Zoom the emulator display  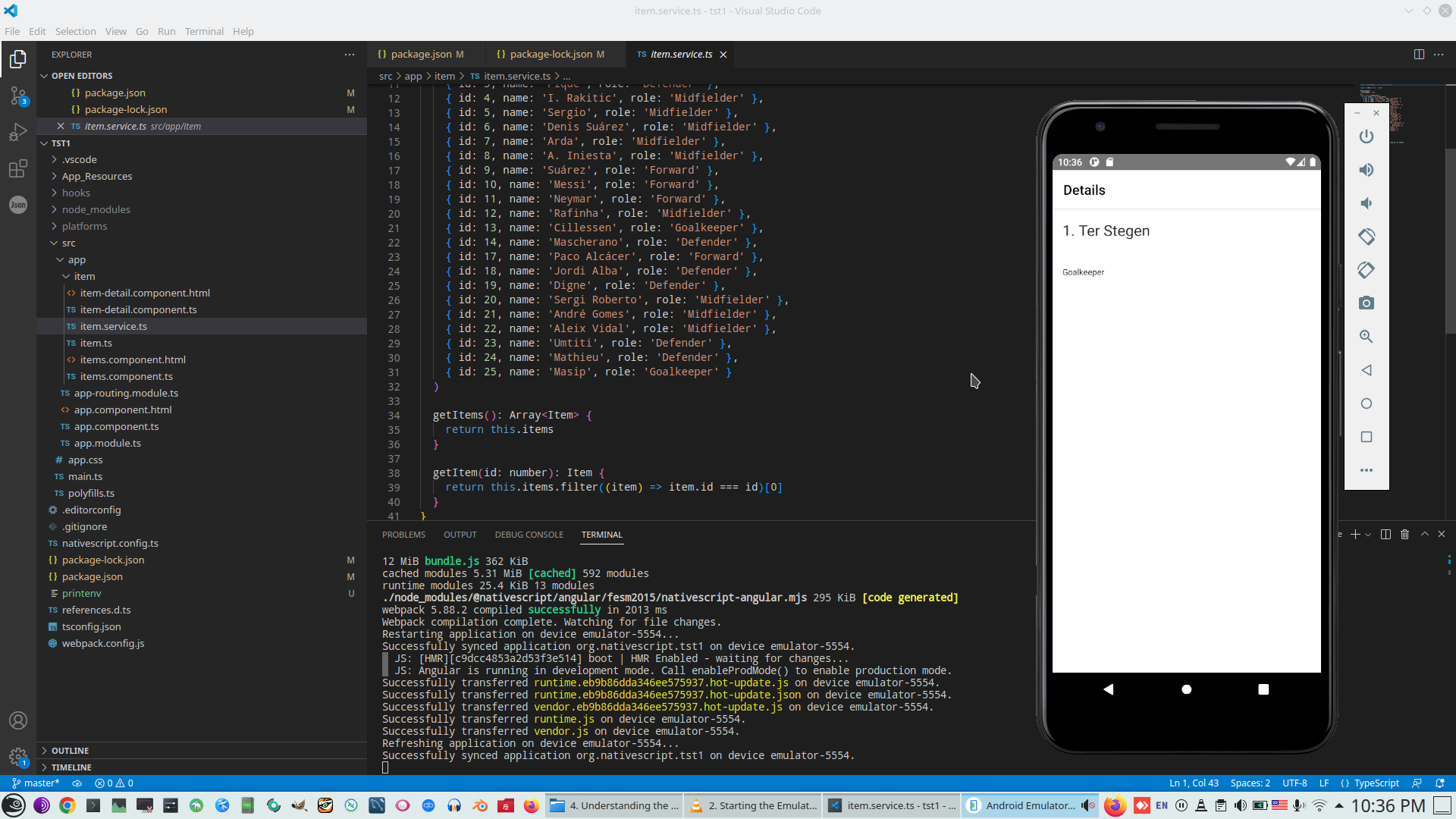tap(1367, 337)
